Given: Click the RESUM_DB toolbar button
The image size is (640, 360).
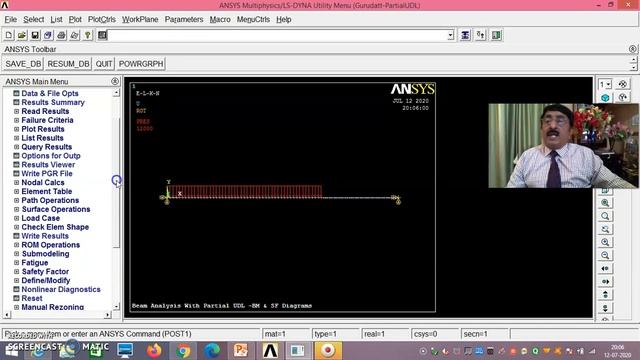Looking at the screenshot, I should tap(68, 64).
